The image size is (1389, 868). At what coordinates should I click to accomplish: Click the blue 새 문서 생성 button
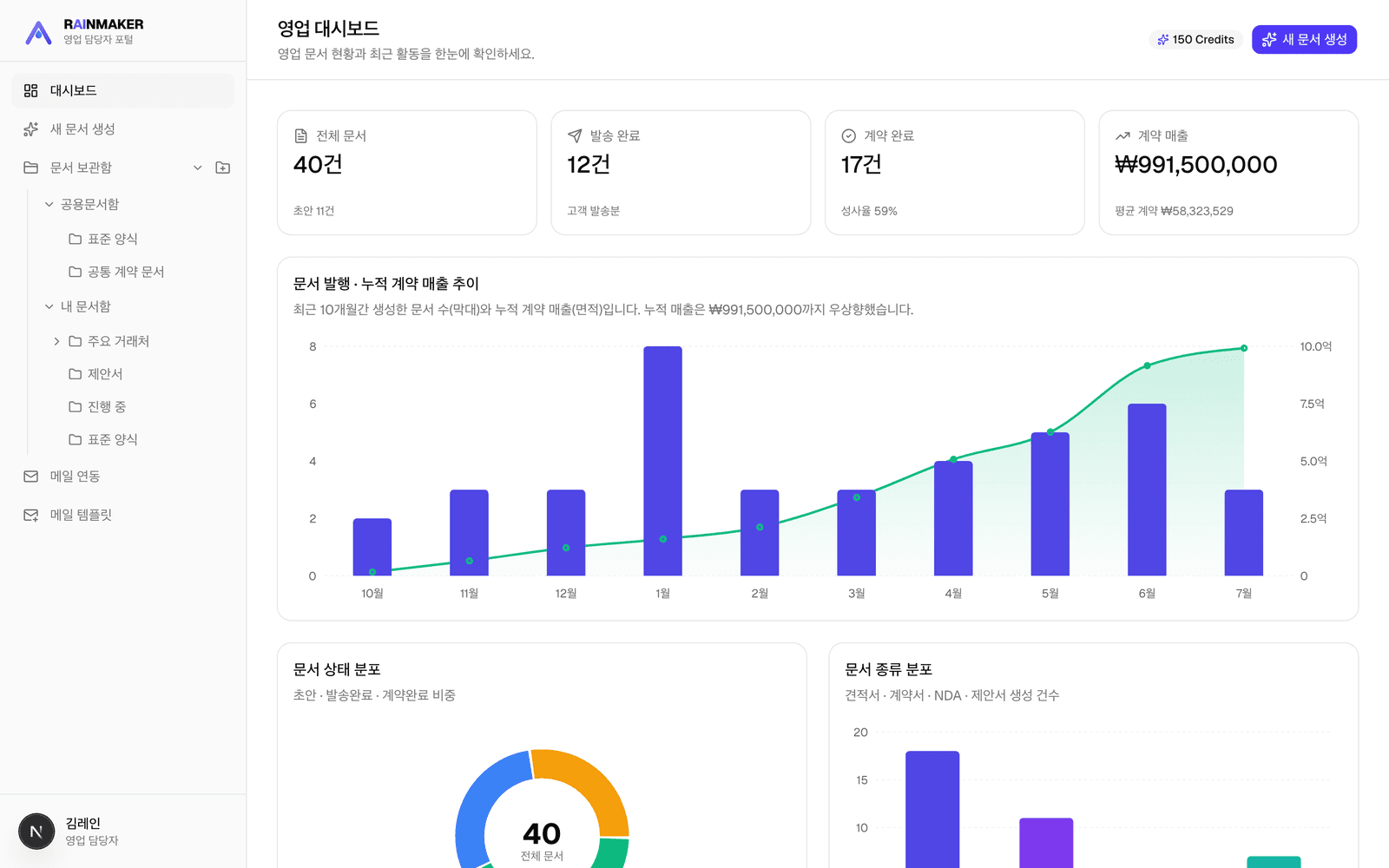coord(1304,39)
